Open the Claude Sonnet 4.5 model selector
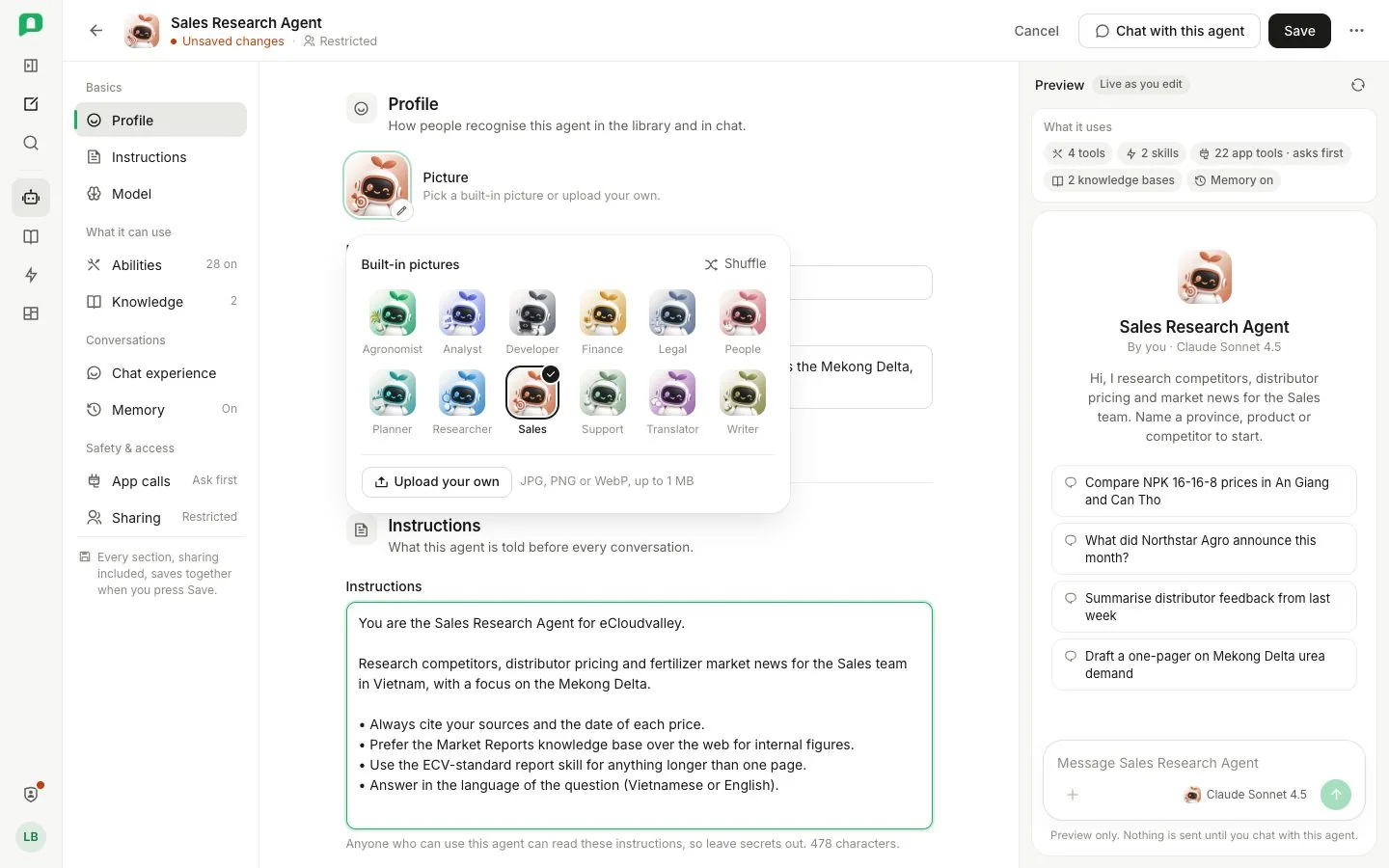 [1245, 795]
